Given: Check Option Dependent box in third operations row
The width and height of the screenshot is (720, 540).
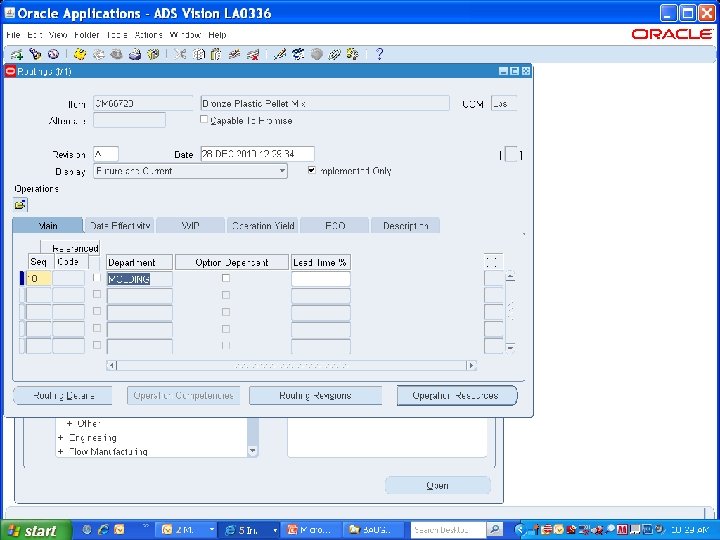Looking at the screenshot, I should point(226,312).
